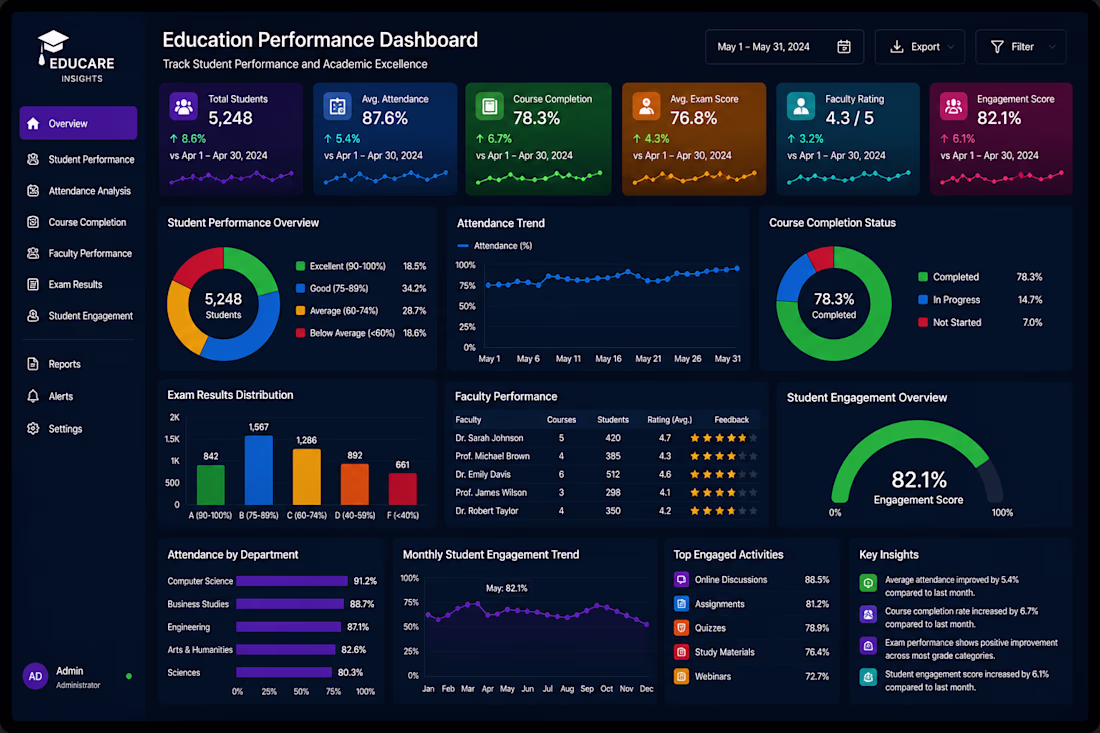Click the Student Engagement sidebar icon
This screenshot has width=1100, height=733.
(33, 316)
